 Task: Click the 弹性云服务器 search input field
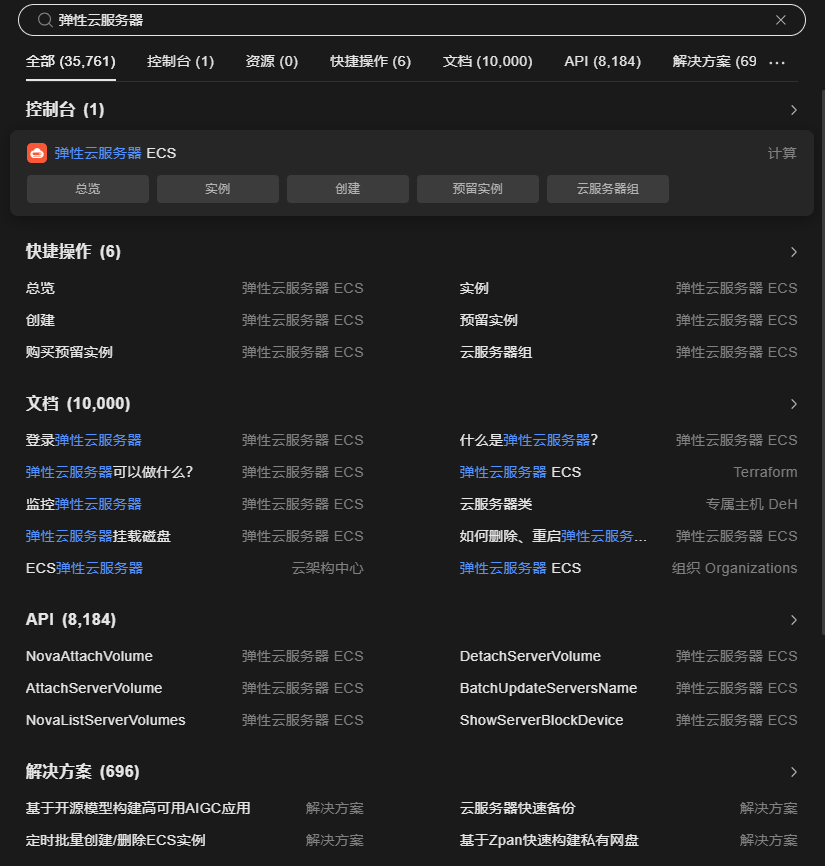(411, 20)
